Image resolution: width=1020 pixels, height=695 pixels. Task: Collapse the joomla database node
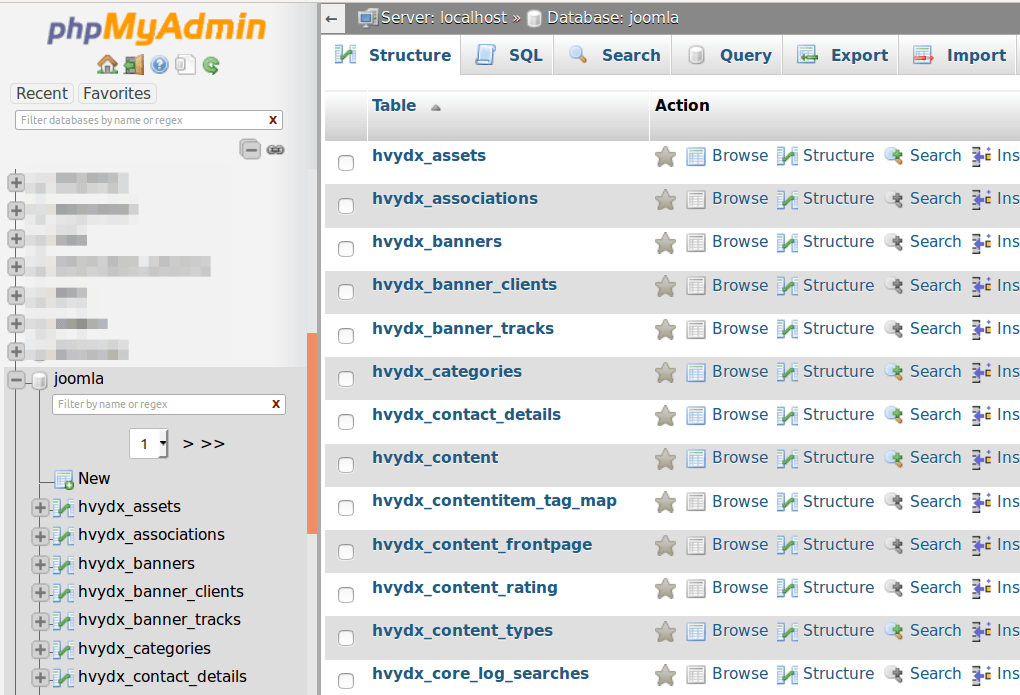pyautogui.click(x=17, y=379)
